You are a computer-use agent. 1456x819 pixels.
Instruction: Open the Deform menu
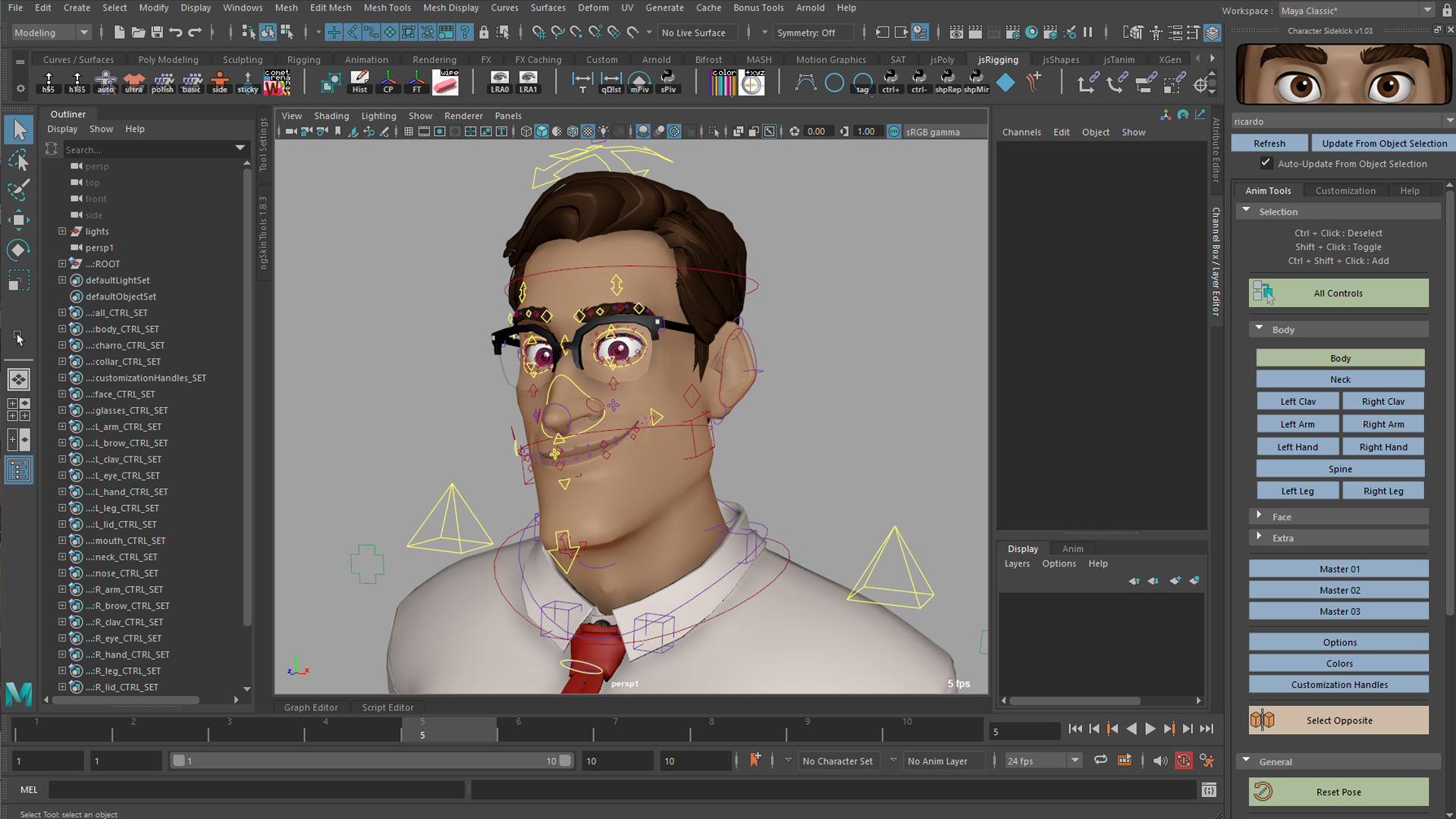point(593,8)
